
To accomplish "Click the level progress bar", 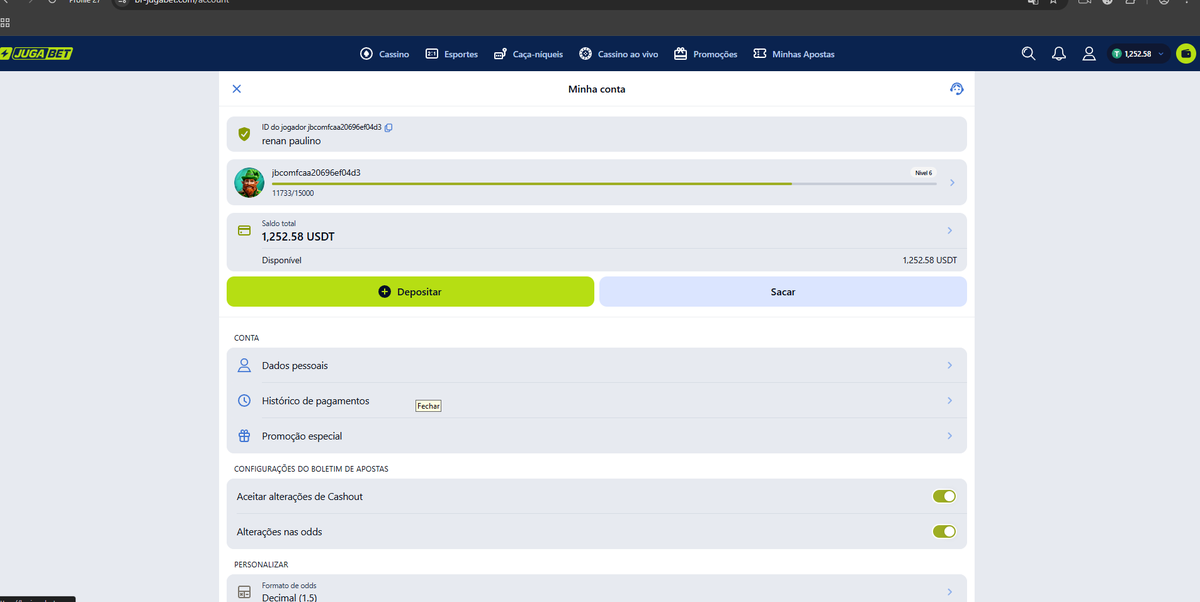I will coord(604,184).
